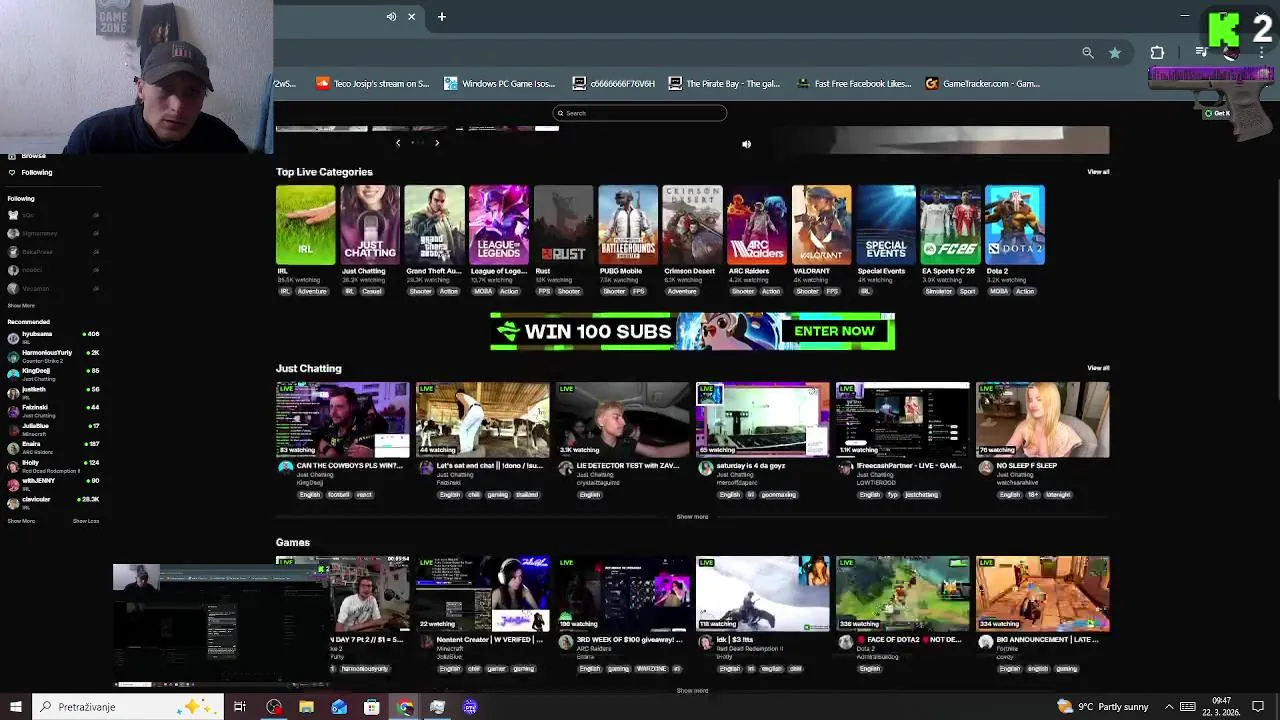Select the football tag under Cowboys stream
Viewport: 1280px width, 720px height.
pyautogui.click(x=337, y=495)
